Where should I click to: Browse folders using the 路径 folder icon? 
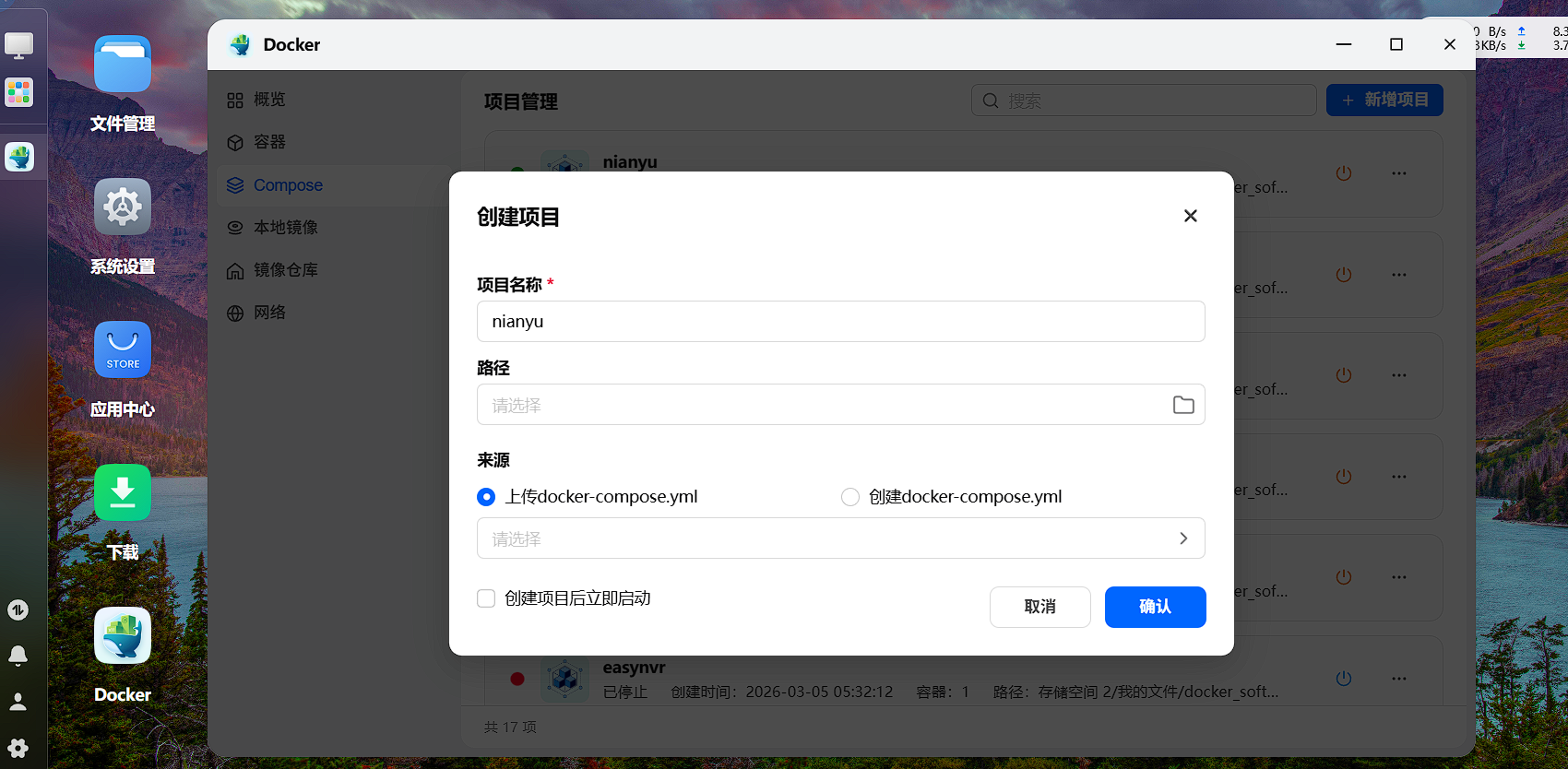(1183, 405)
